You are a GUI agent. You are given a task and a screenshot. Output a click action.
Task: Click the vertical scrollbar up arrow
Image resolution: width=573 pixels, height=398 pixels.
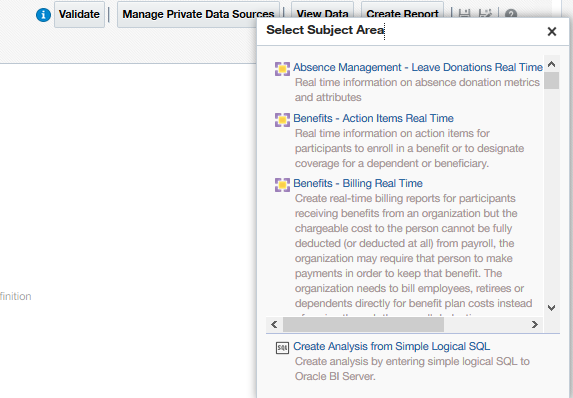[x=551, y=64]
